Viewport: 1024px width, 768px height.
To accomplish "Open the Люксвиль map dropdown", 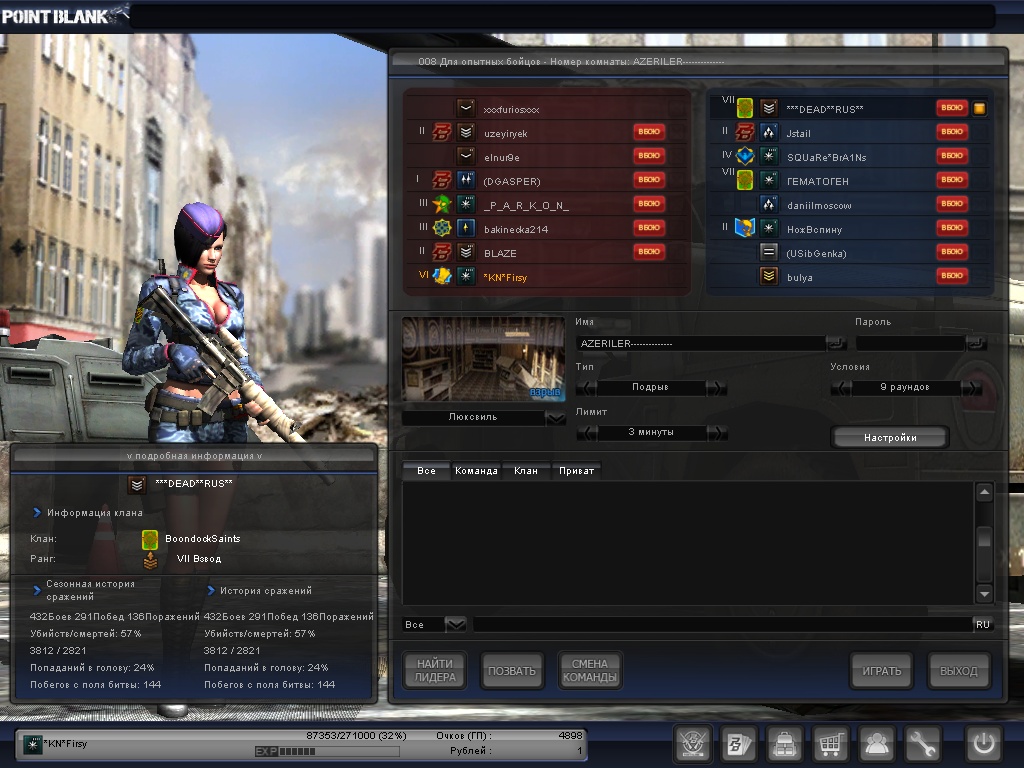I will click(x=556, y=418).
